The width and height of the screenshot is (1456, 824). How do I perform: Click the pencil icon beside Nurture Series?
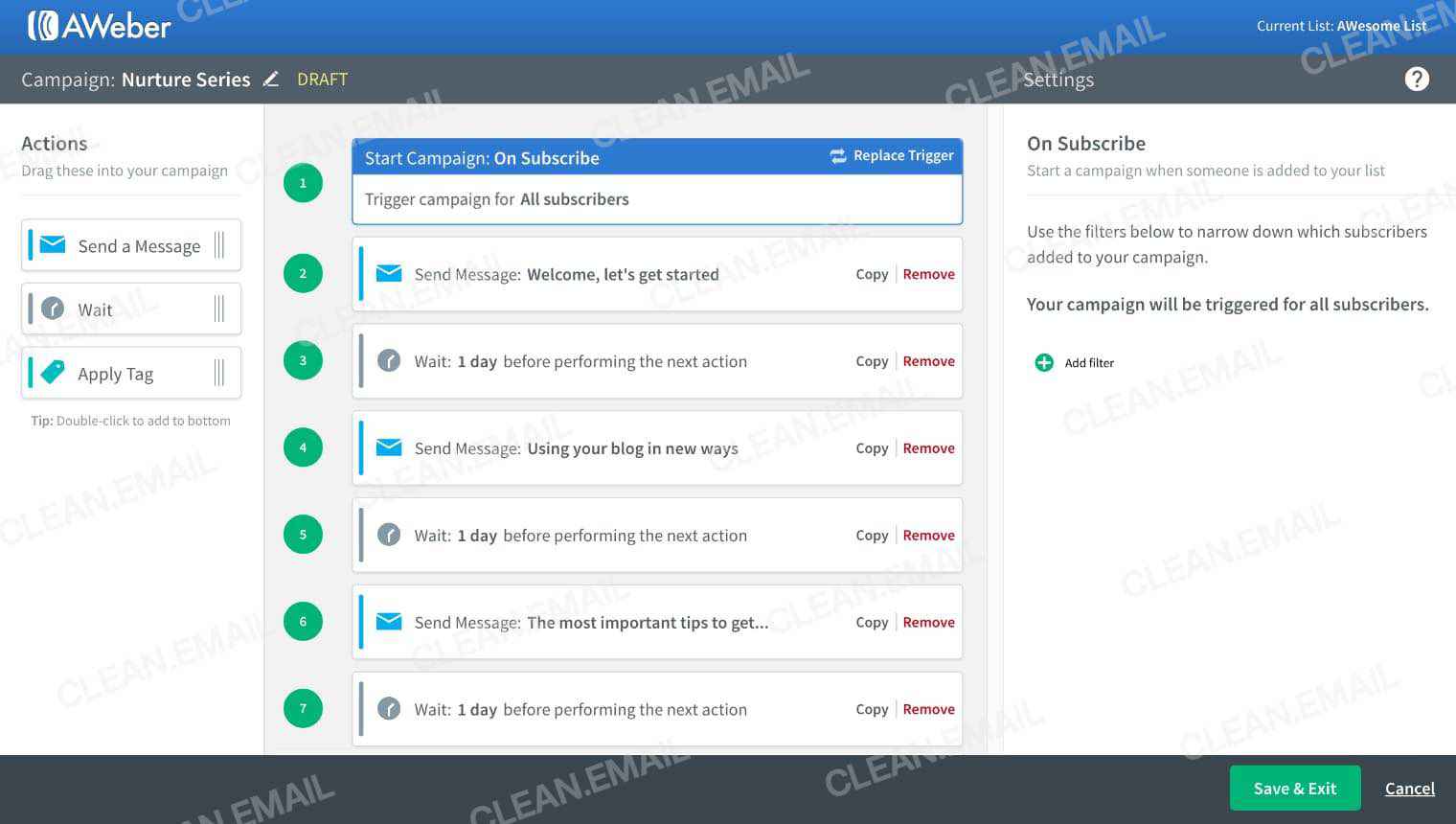271,79
